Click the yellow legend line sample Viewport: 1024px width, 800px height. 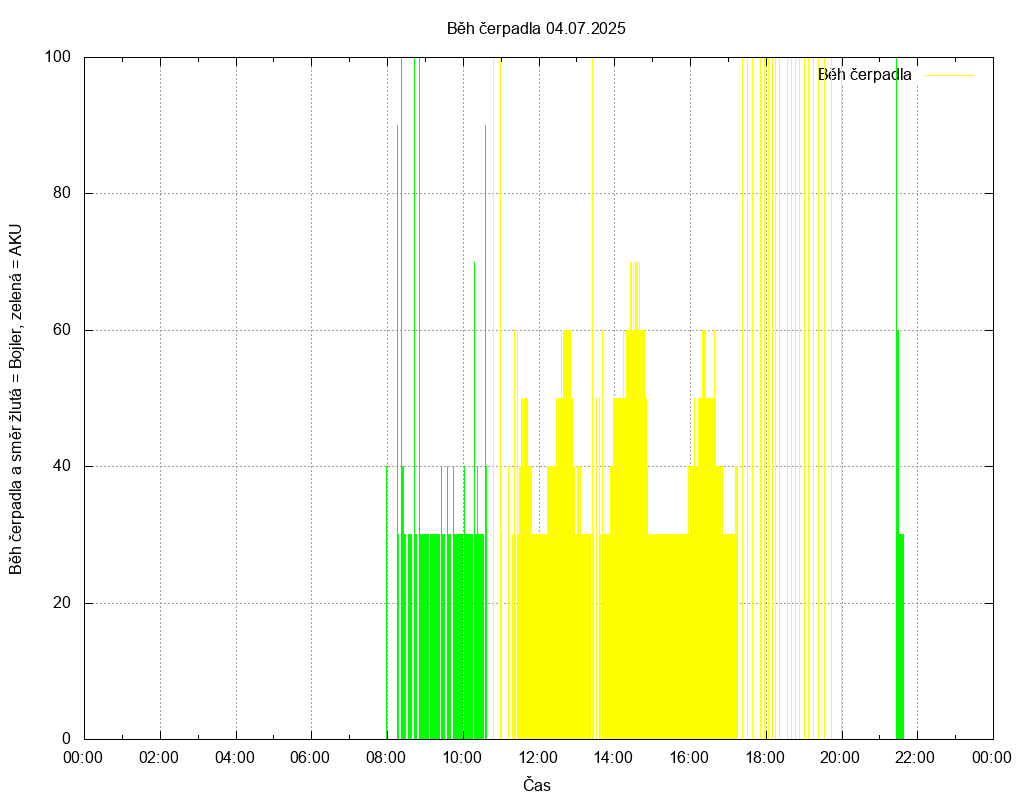pyautogui.click(x=950, y=75)
